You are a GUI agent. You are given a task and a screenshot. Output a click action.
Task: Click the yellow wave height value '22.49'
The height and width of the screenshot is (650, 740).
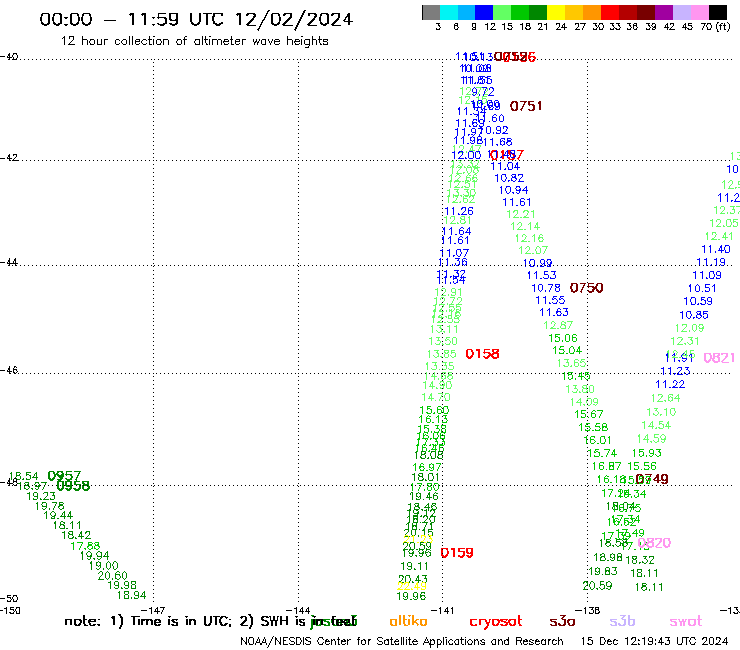pos(412,586)
